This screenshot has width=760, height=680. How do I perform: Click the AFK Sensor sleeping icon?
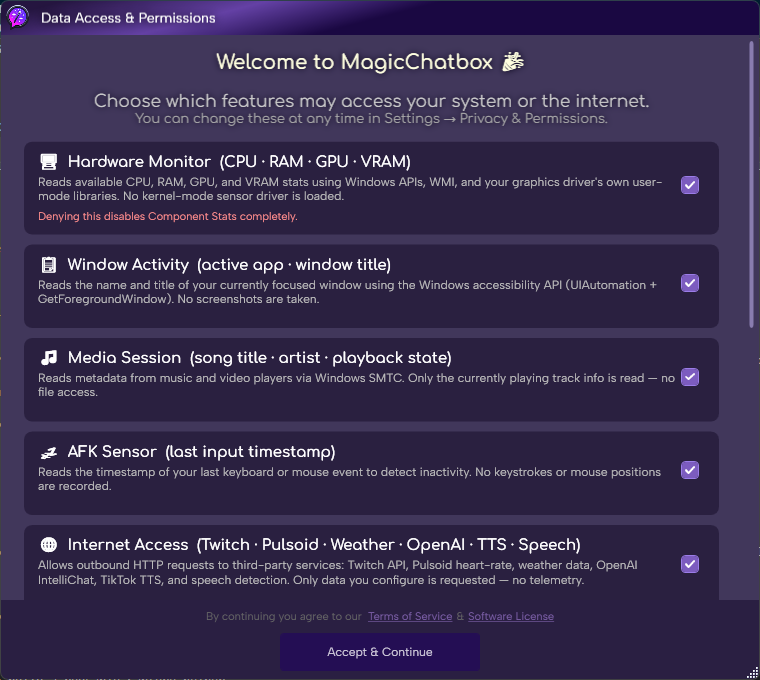tap(48, 452)
